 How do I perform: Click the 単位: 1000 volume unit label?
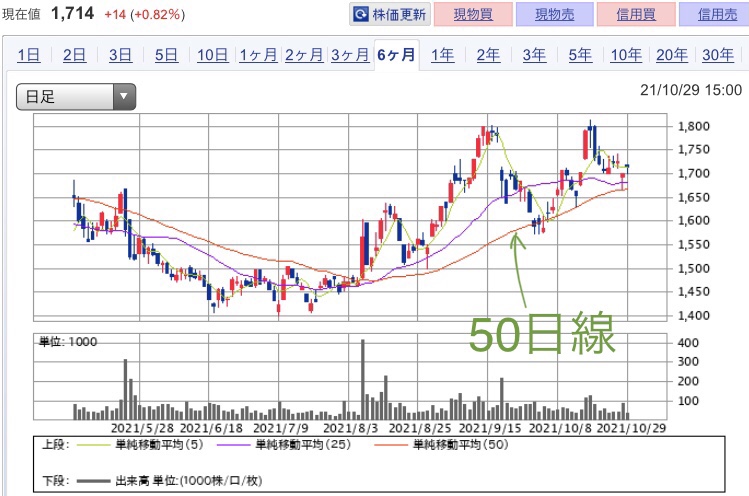[x=68, y=342]
